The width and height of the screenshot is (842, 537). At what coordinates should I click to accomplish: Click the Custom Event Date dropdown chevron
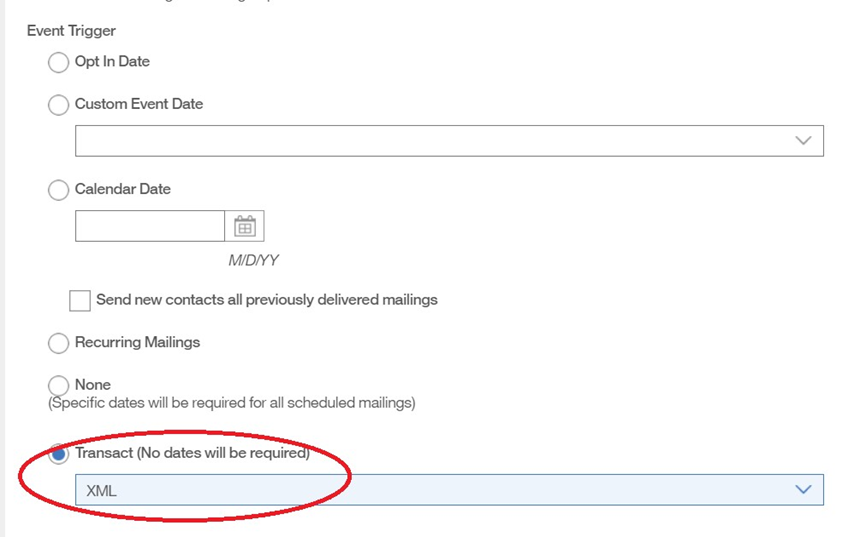[x=803, y=141]
